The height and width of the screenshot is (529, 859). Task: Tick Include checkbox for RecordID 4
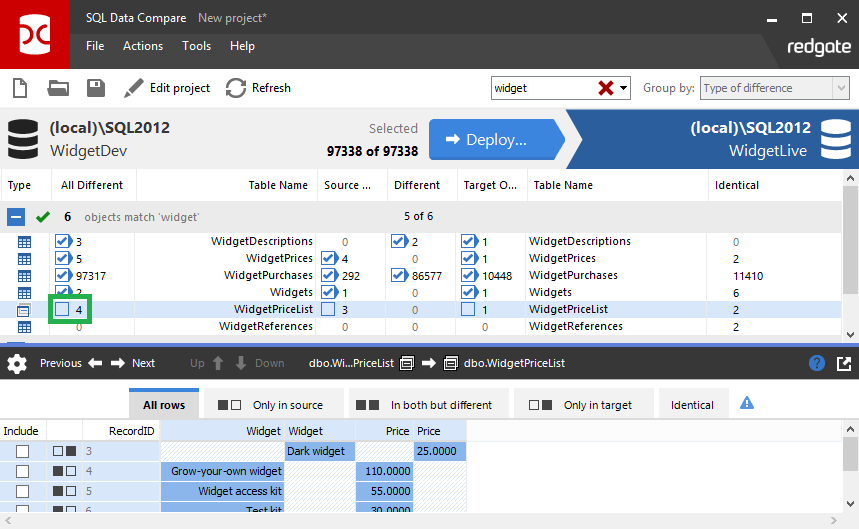pos(22,471)
